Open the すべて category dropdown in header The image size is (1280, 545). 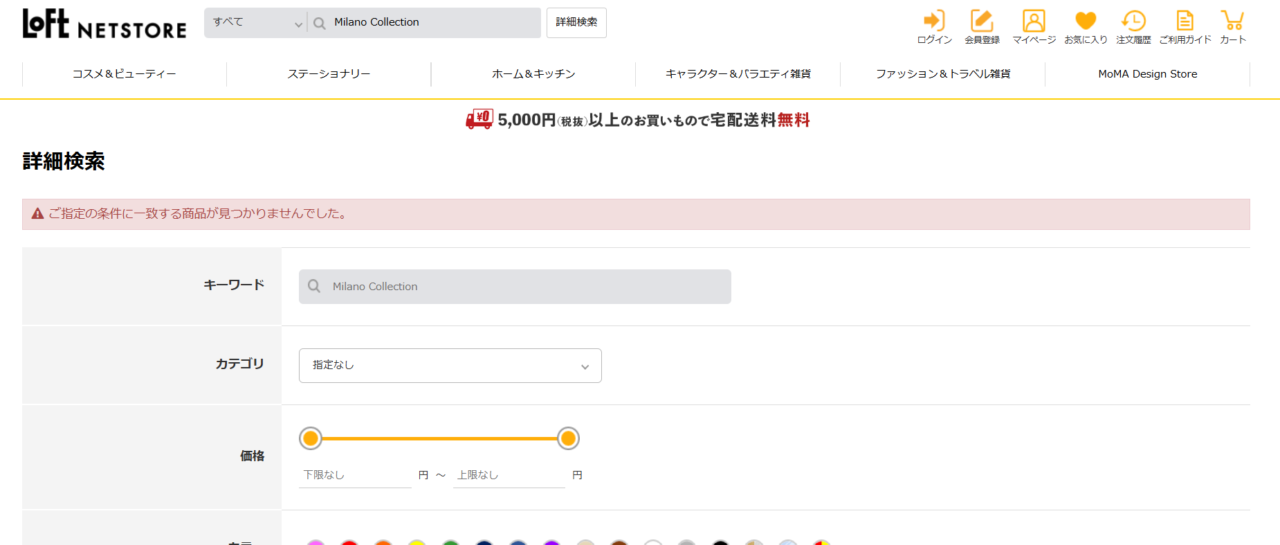[256, 23]
